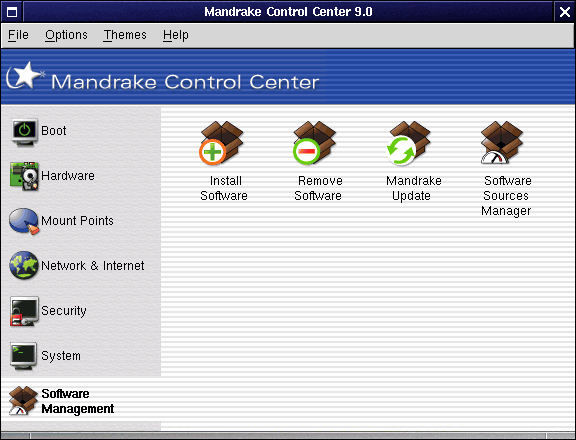
Task: Select the Mount Points pie icon
Action: (24, 221)
